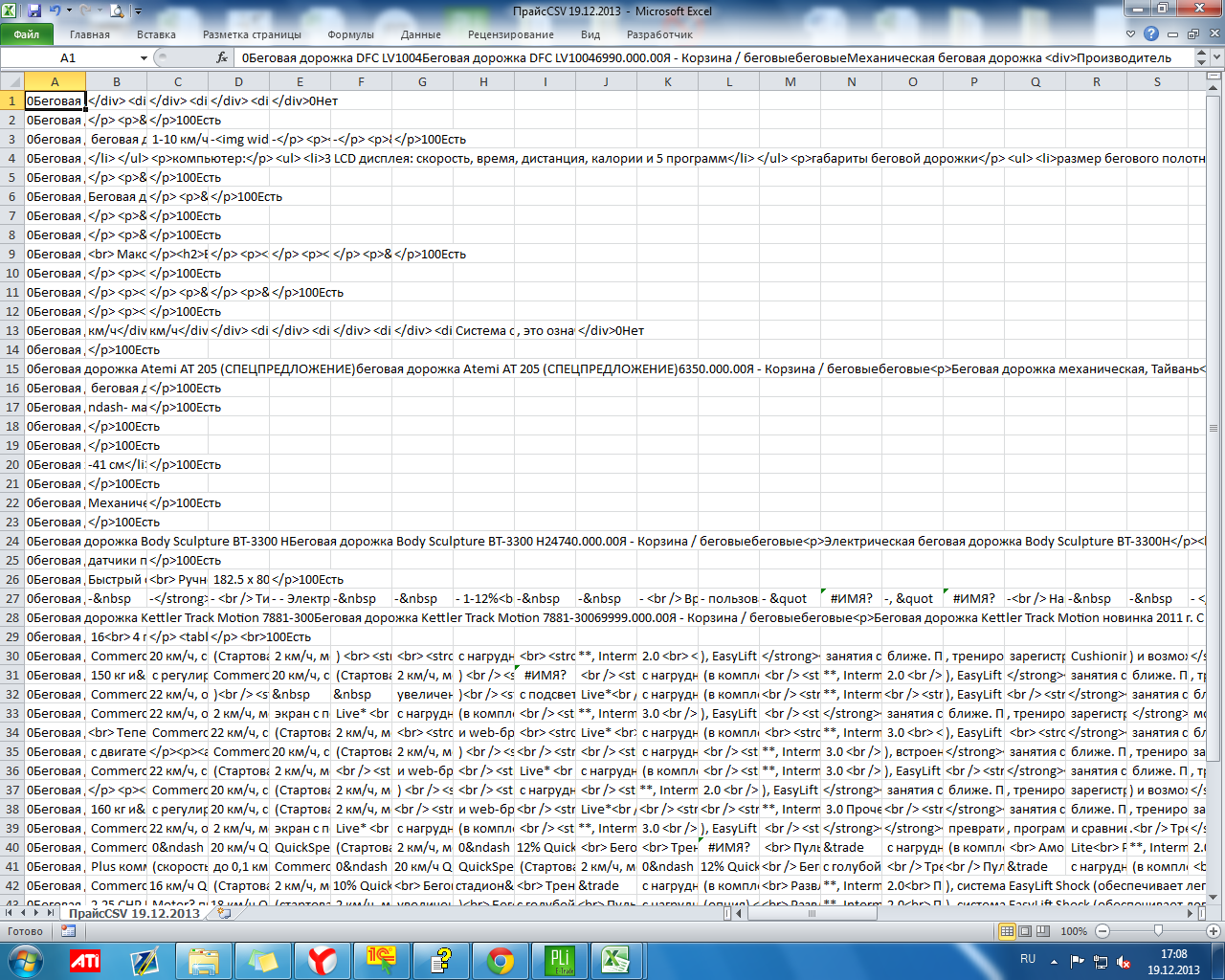The height and width of the screenshot is (980, 1225).
Task: Select the ПрайсCSV 19.12.2013 sheet tab
Action: click(x=135, y=913)
